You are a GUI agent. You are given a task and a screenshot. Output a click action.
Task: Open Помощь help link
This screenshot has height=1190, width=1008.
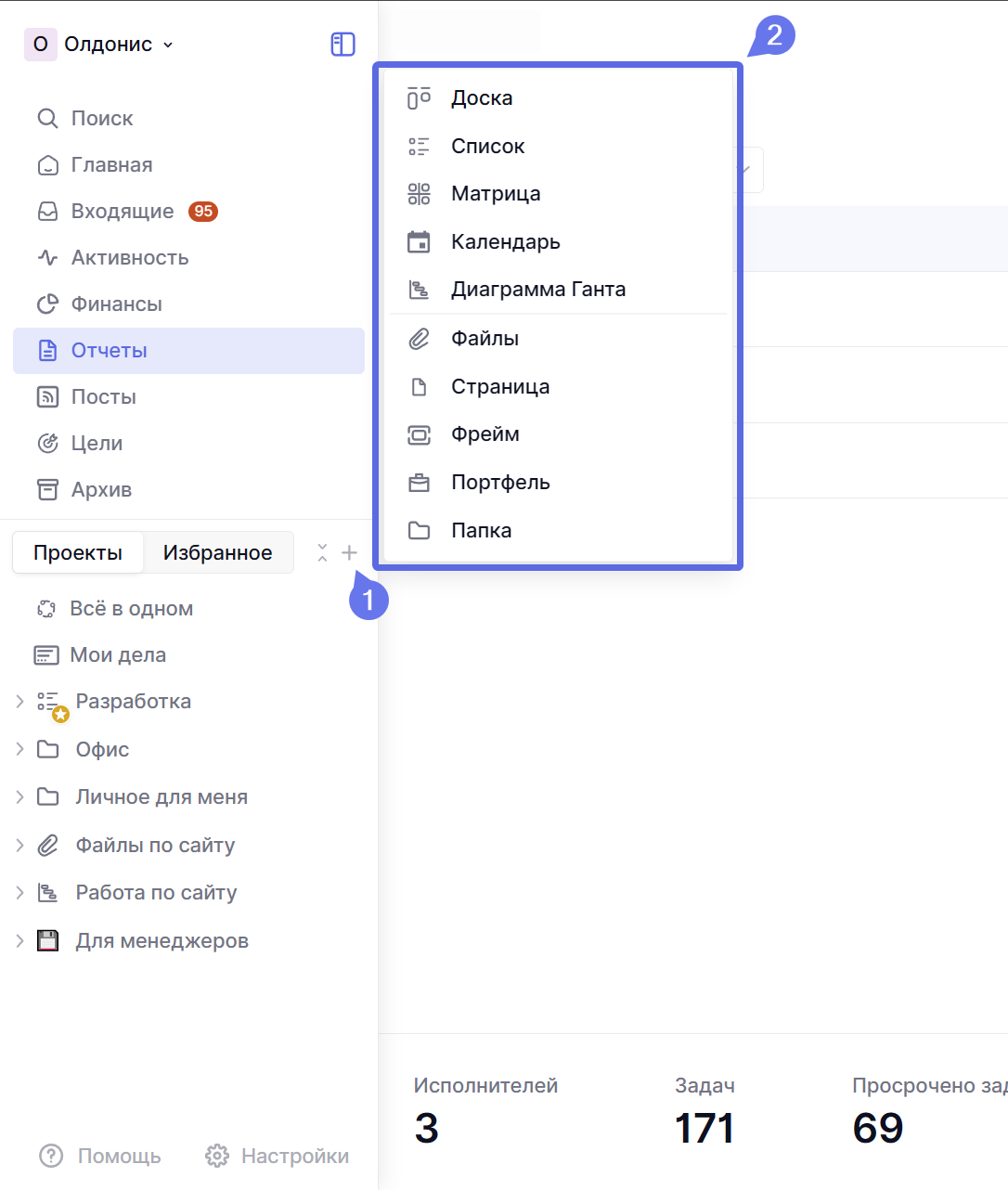100,1156
